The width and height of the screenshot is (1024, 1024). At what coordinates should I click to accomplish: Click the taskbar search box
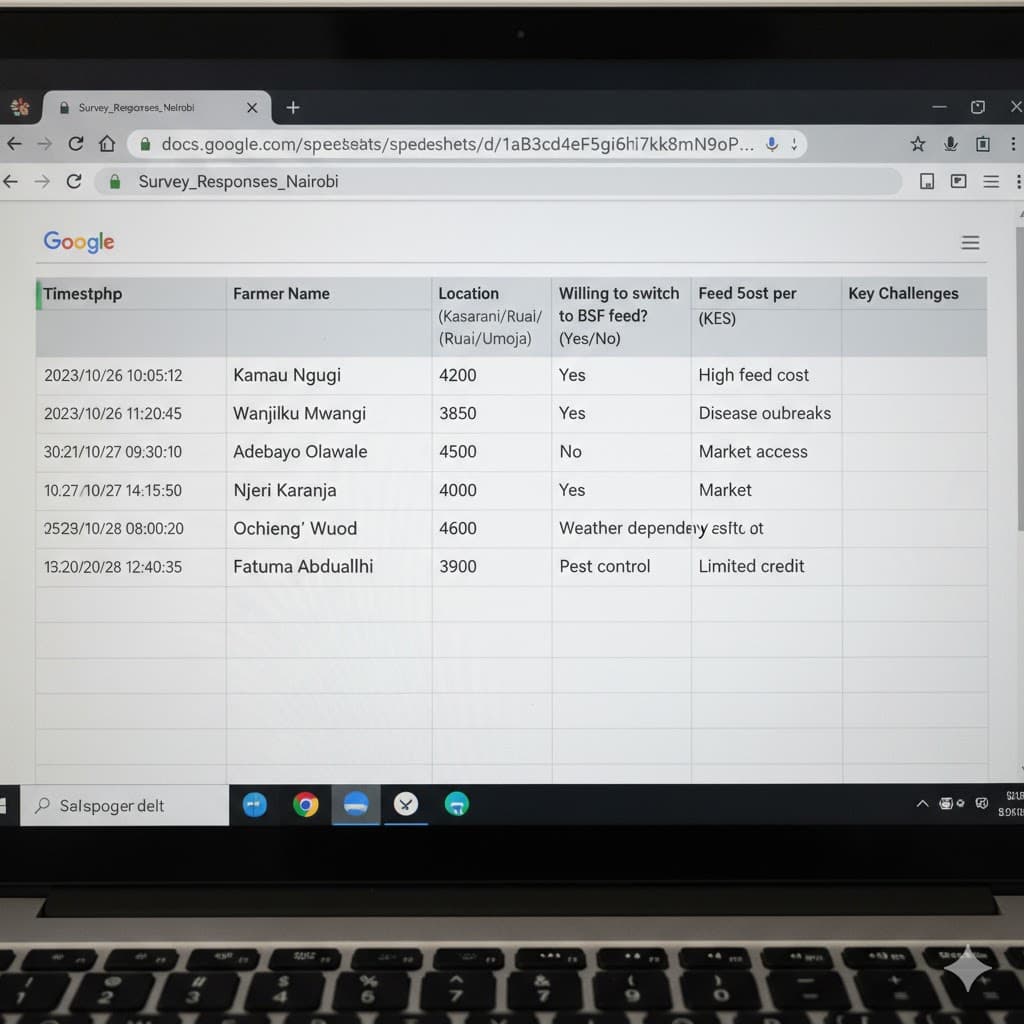pos(125,805)
